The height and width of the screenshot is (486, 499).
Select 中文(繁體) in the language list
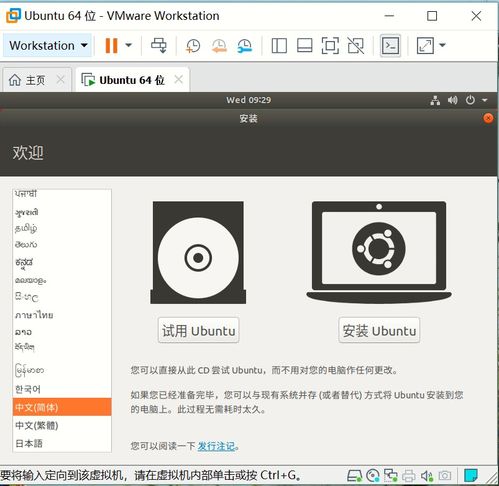pos(62,425)
